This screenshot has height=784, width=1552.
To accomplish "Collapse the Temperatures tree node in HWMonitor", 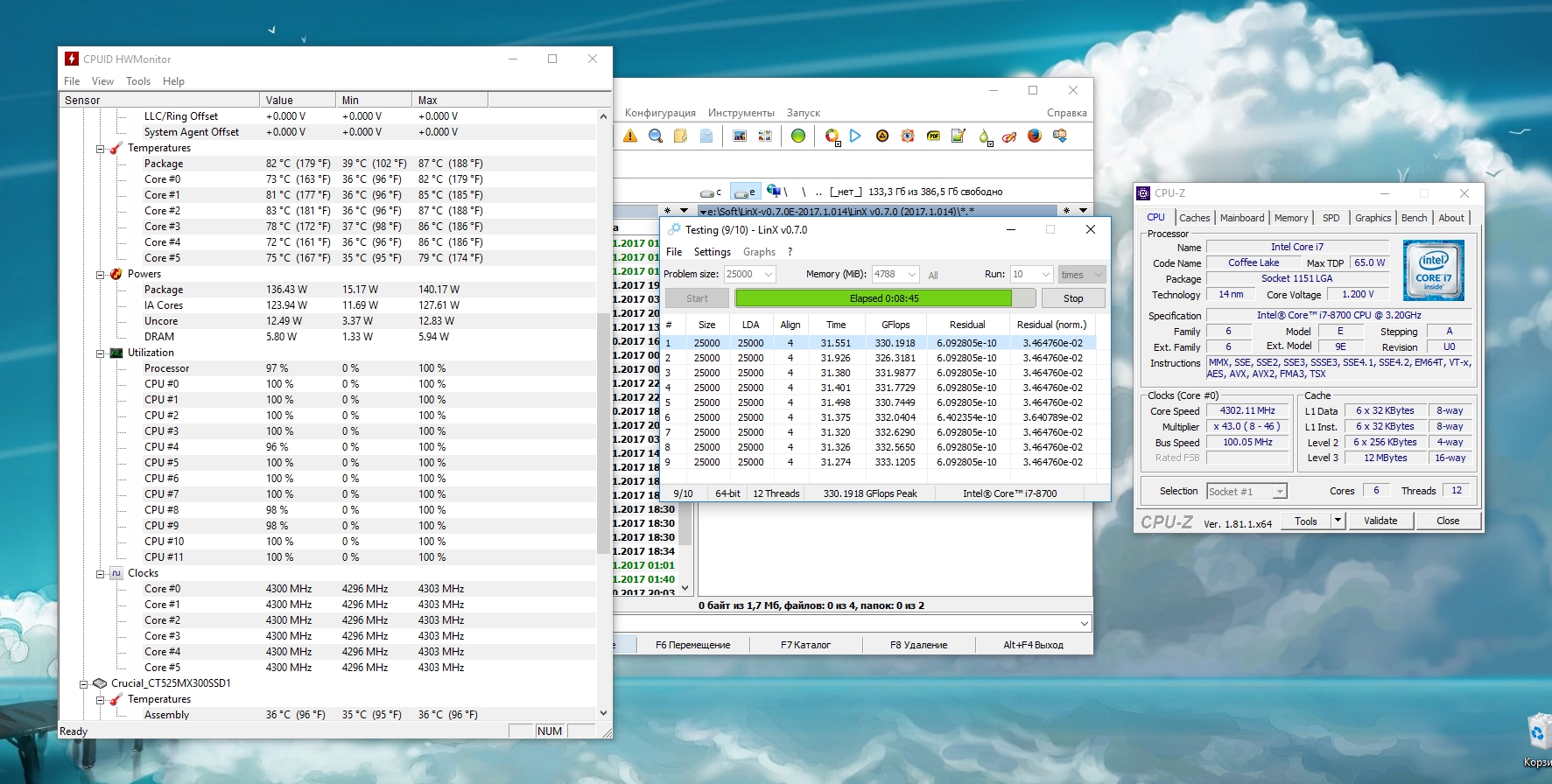I will (101, 149).
